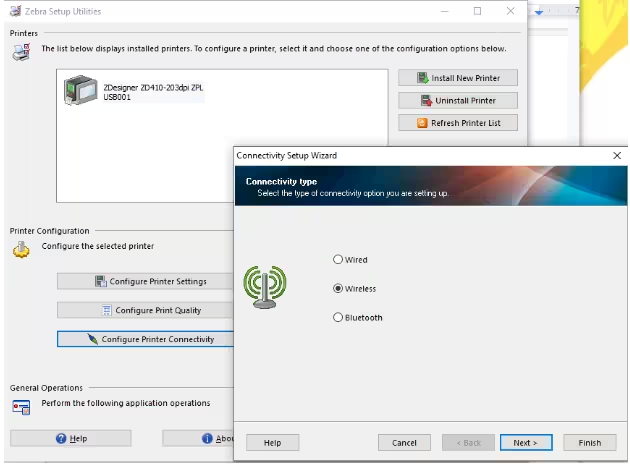Cancel the Connectivity Setup Wizard
This screenshot has width=630, height=466.
(x=404, y=442)
